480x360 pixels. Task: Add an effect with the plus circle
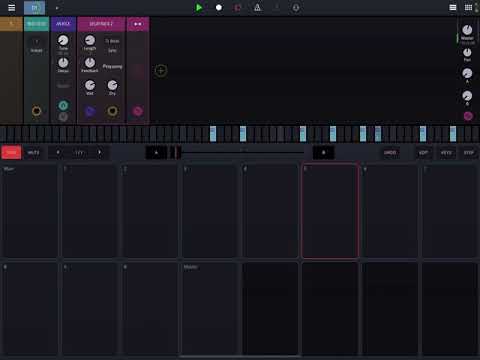[x=161, y=71]
